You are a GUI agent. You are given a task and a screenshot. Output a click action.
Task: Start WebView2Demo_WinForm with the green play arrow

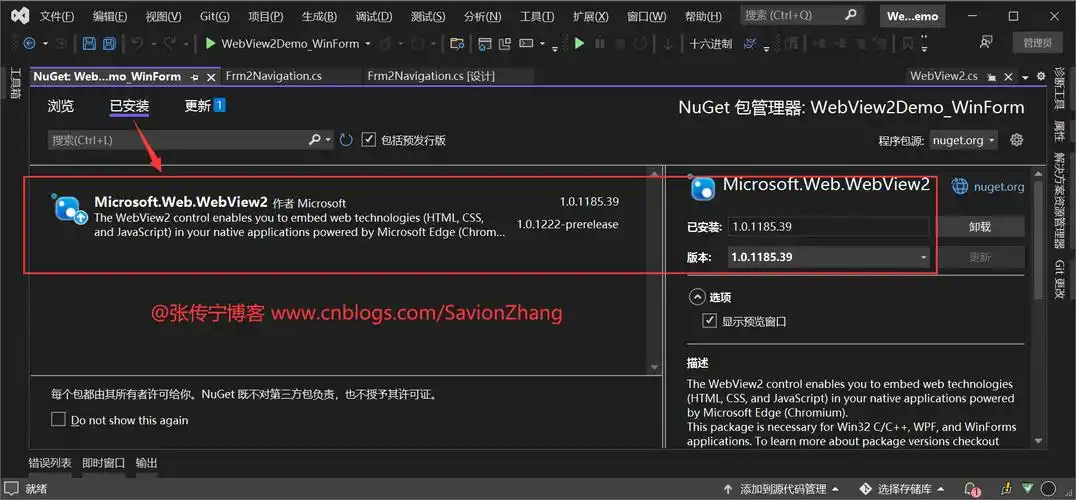211,43
